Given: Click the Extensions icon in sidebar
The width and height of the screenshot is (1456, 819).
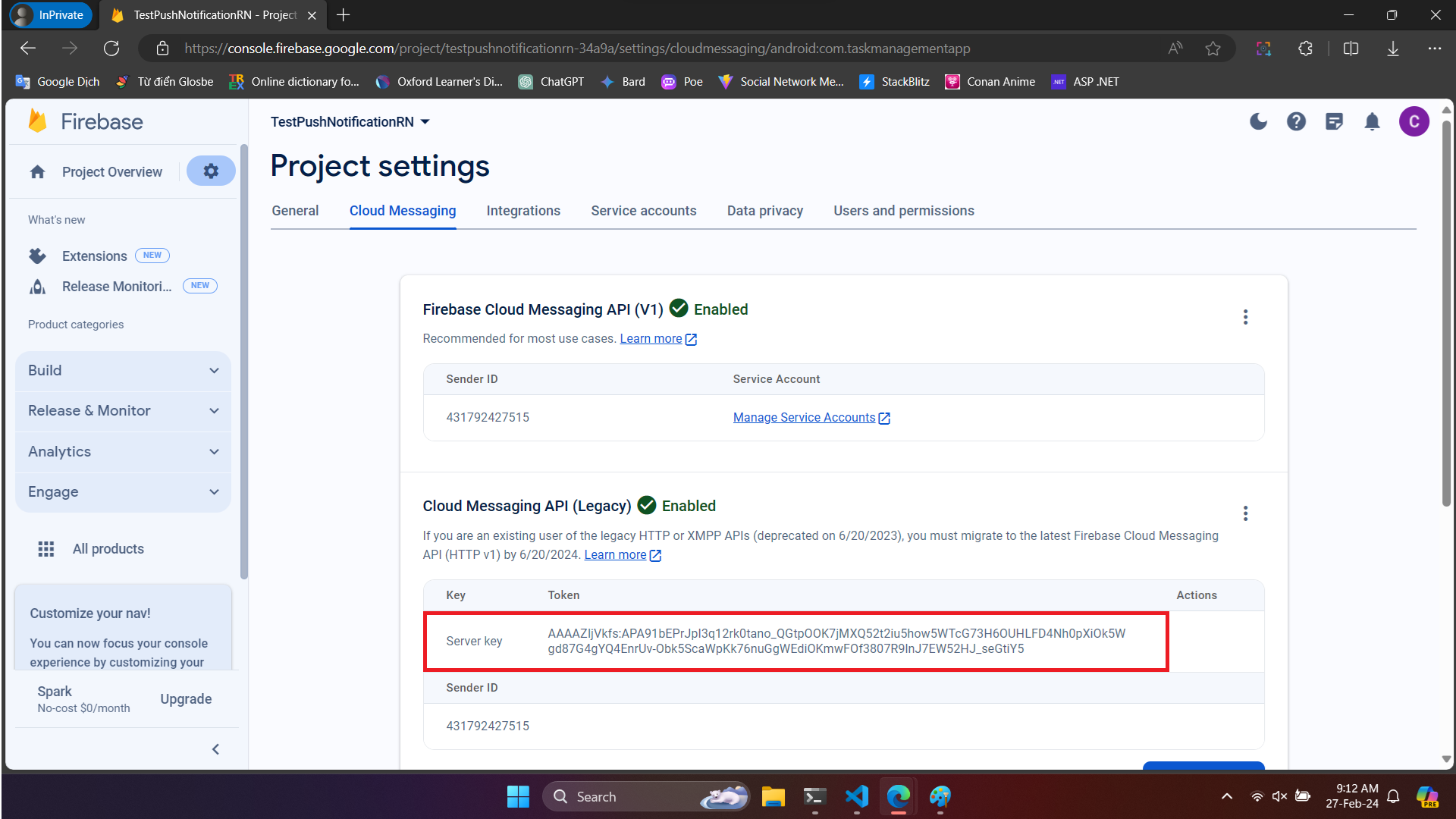Looking at the screenshot, I should (37, 256).
